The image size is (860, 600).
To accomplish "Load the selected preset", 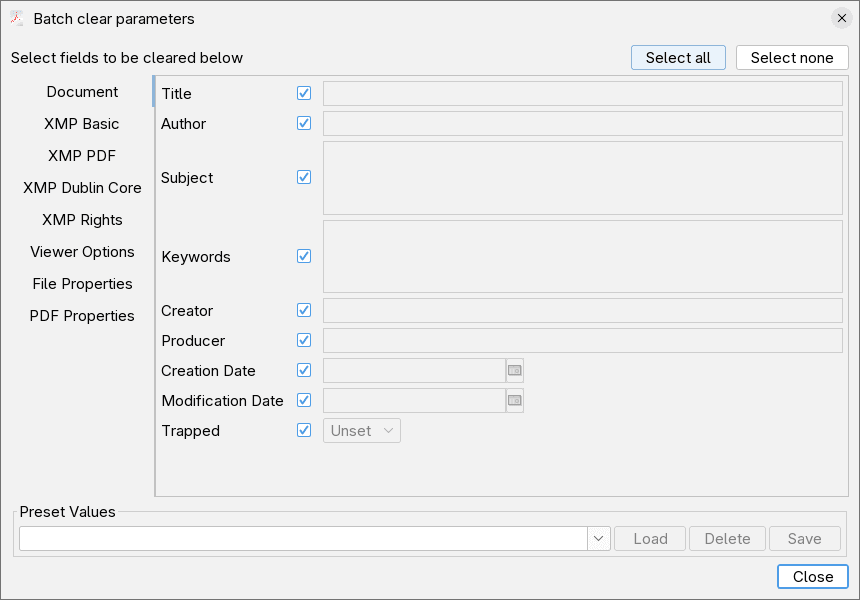I will [649, 538].
